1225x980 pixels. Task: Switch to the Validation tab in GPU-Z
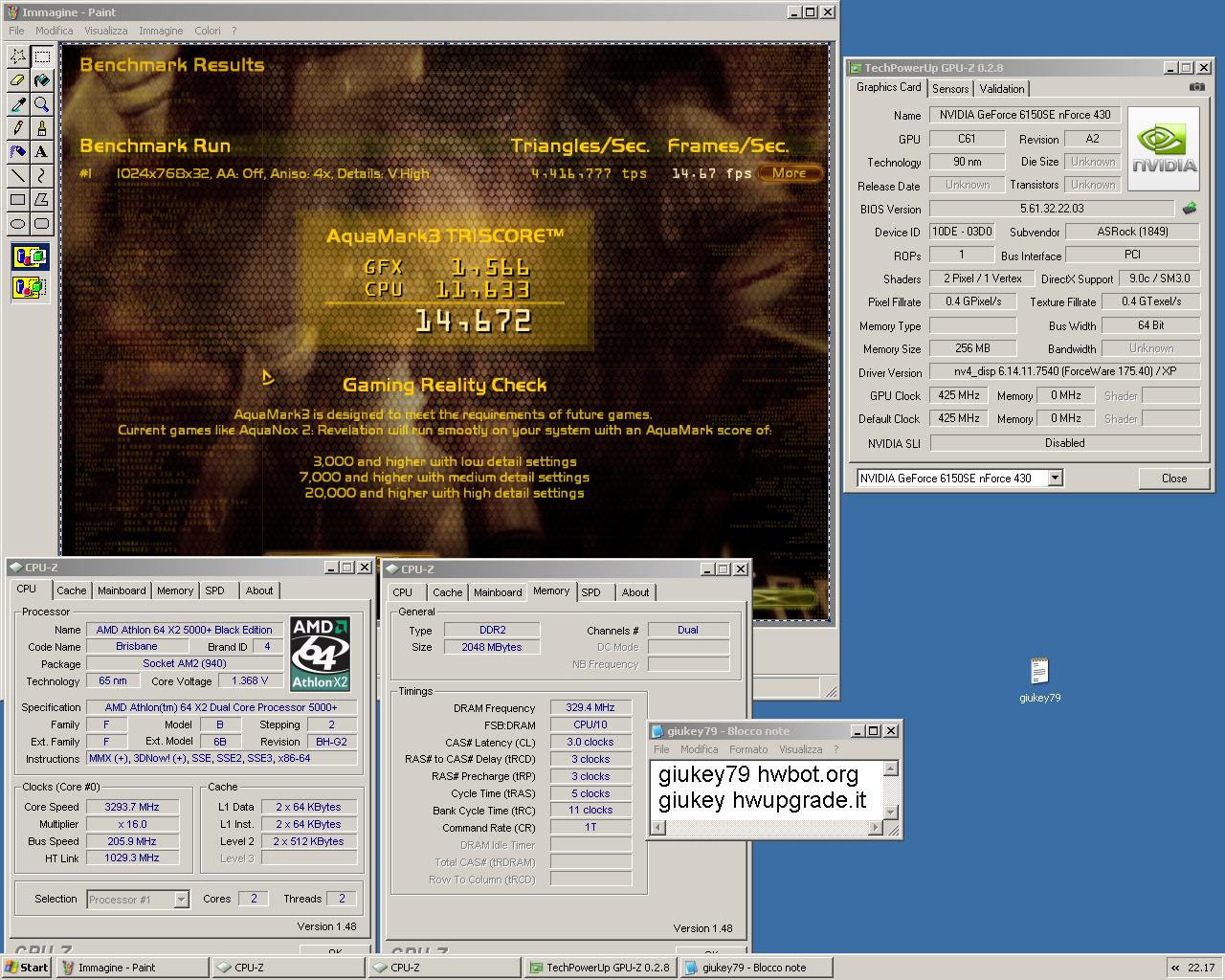1002,88
